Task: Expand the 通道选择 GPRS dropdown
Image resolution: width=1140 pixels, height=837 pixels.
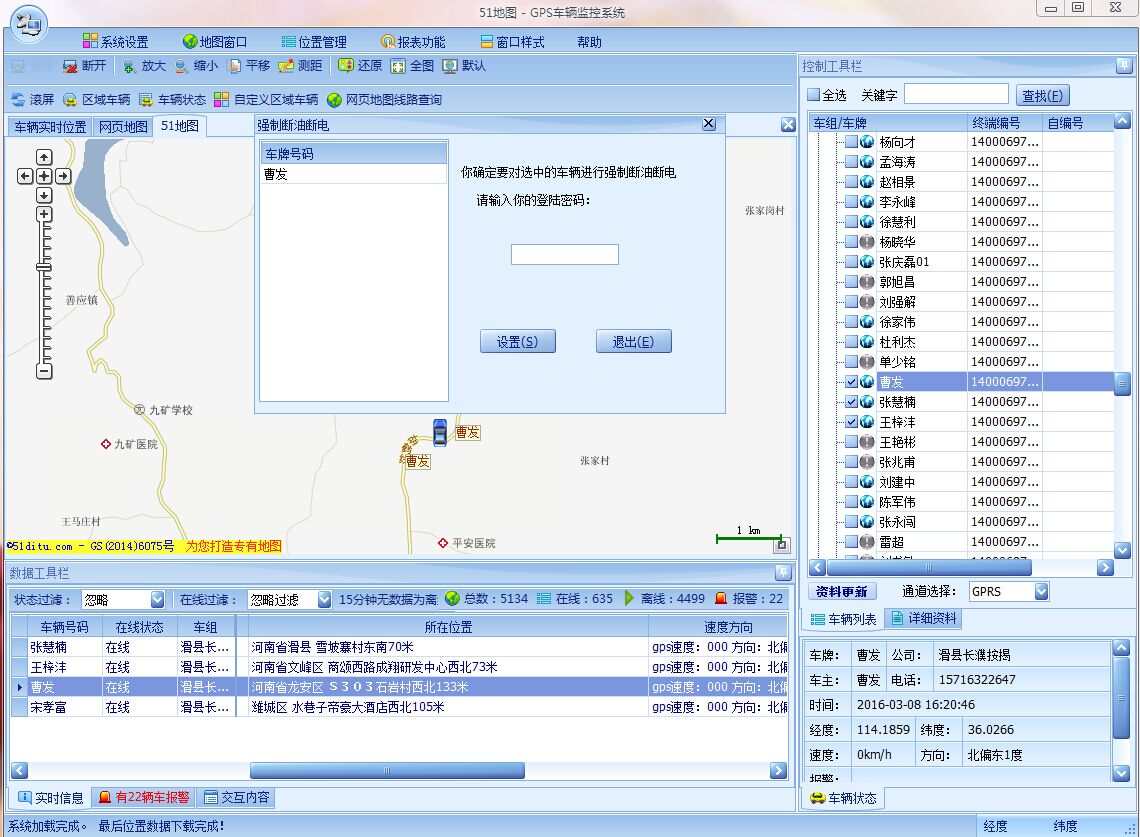Action: pyautogui.click(x=1041, y=592)
